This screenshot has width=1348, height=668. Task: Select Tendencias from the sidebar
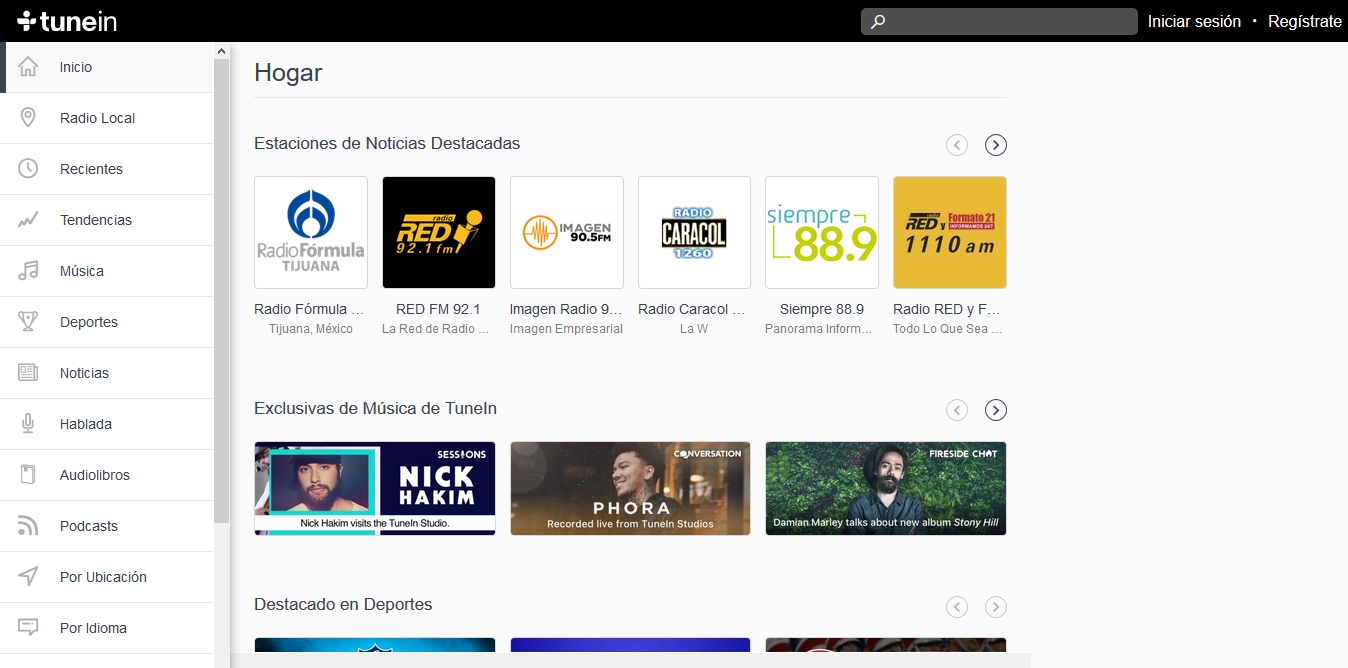point(107,220)
